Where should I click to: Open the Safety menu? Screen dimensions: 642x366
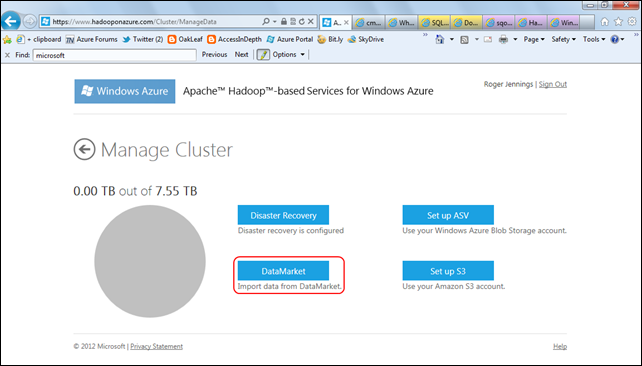[x=563, y=39]
